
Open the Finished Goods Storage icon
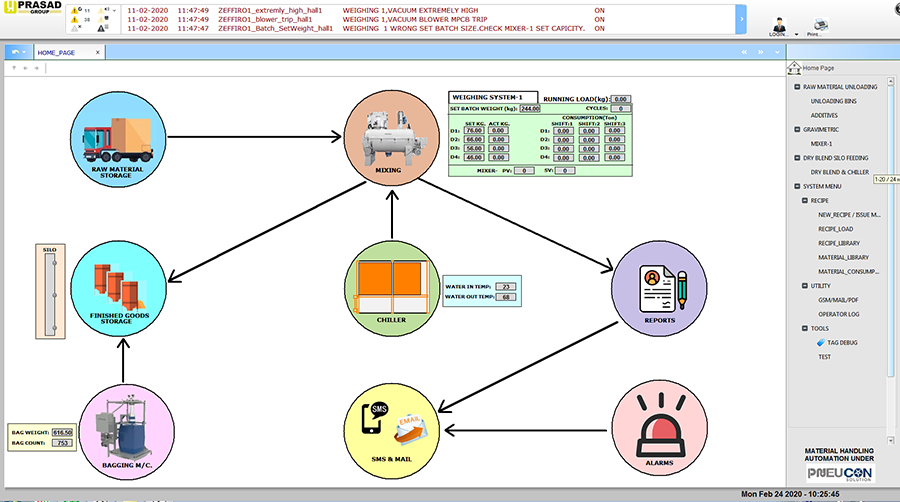pos(118,287)
